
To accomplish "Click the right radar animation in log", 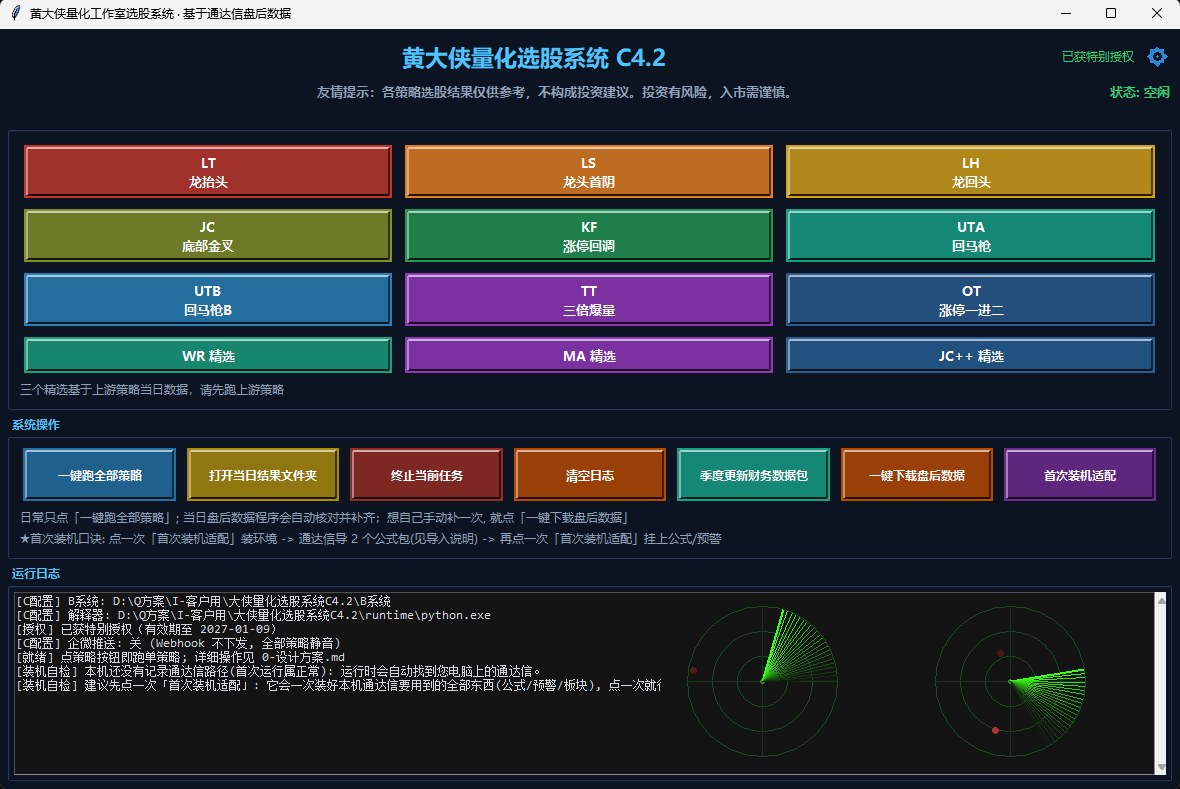I will pyautogui.click(x=1010, y=681).
